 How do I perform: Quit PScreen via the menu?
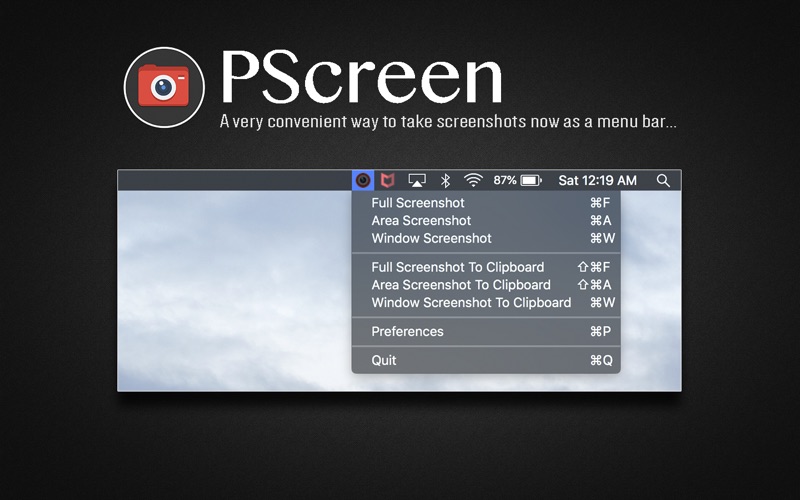pos(486,360)
